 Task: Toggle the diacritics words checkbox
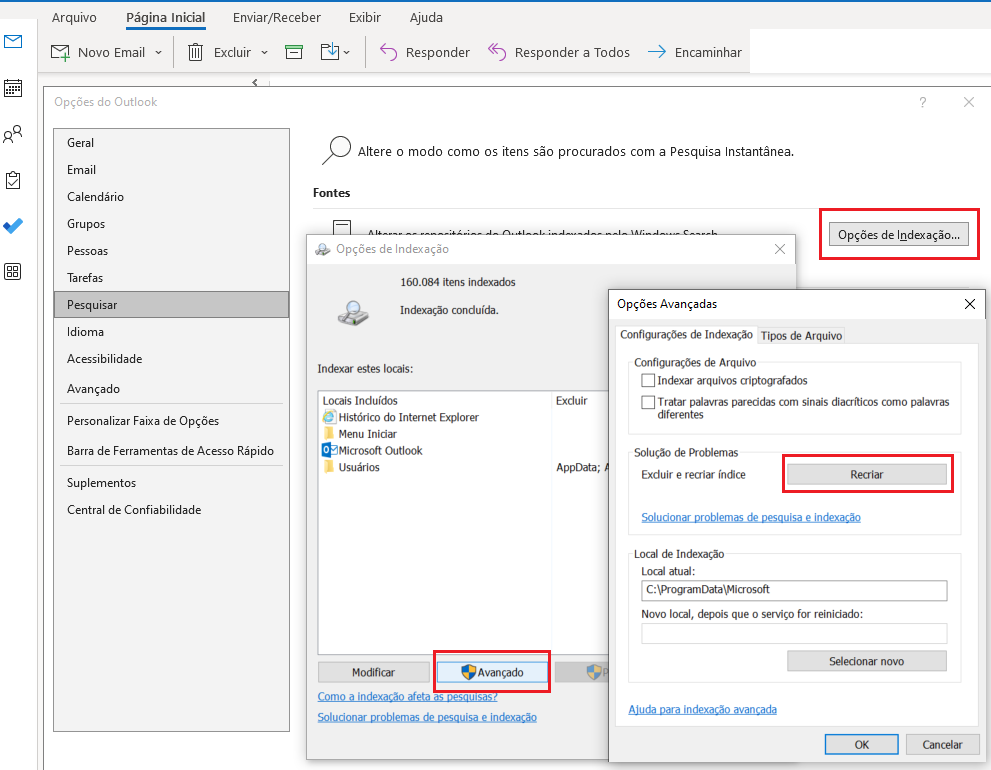pos(648,402)
